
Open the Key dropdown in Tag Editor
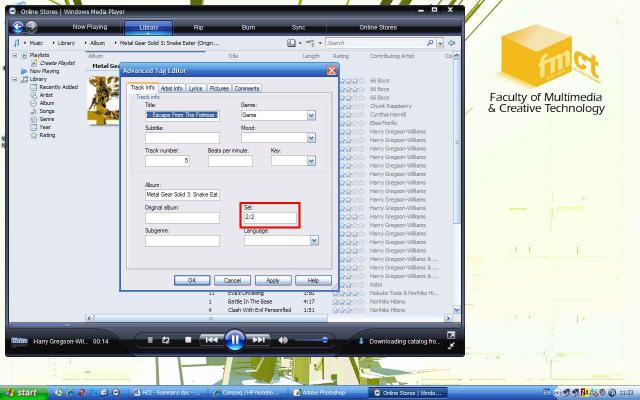point(311,161)
